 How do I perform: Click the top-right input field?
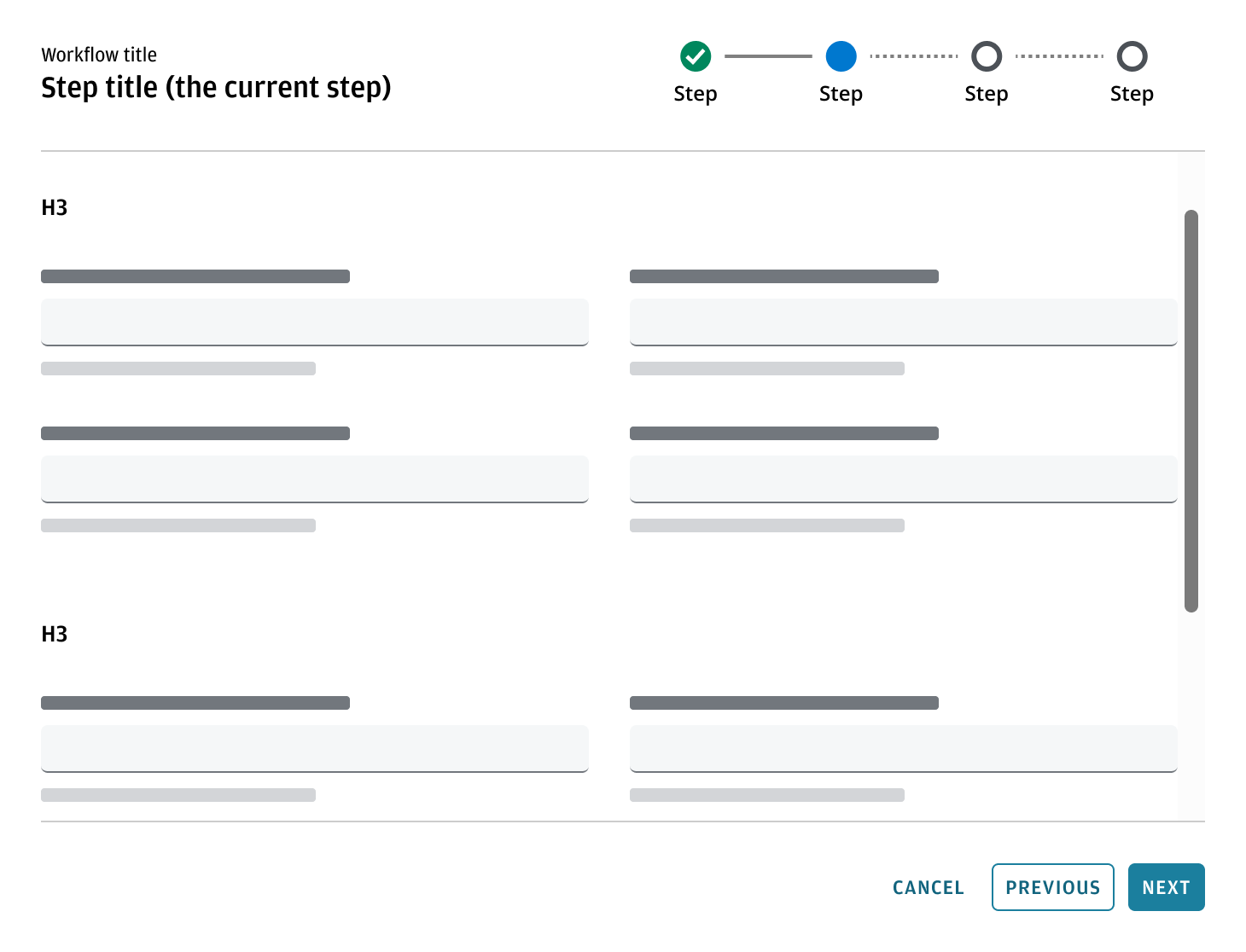point(903,322)
